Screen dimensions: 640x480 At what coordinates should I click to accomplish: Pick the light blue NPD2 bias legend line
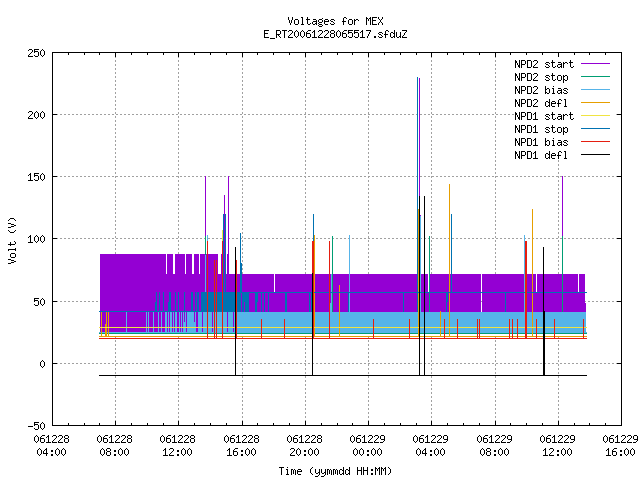(x=596, y=89)
